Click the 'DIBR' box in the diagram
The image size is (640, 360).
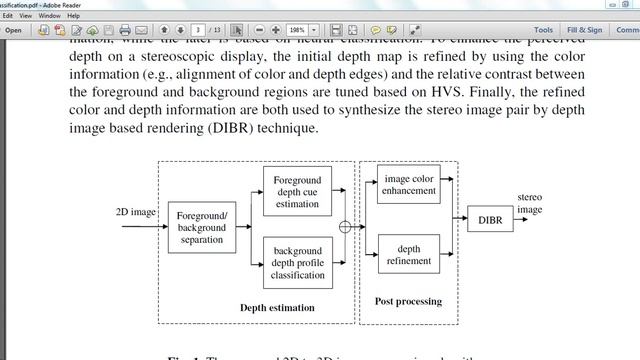(490, 220)
